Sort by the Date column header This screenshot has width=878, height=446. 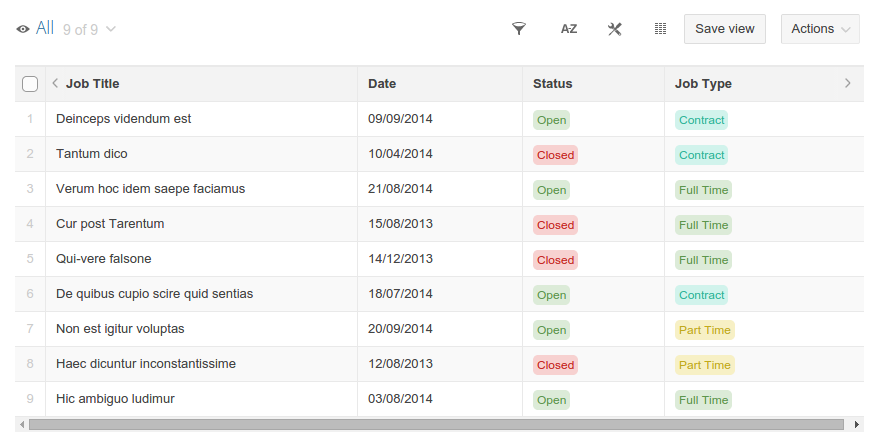pyautogui.click(x=382, y=84)
